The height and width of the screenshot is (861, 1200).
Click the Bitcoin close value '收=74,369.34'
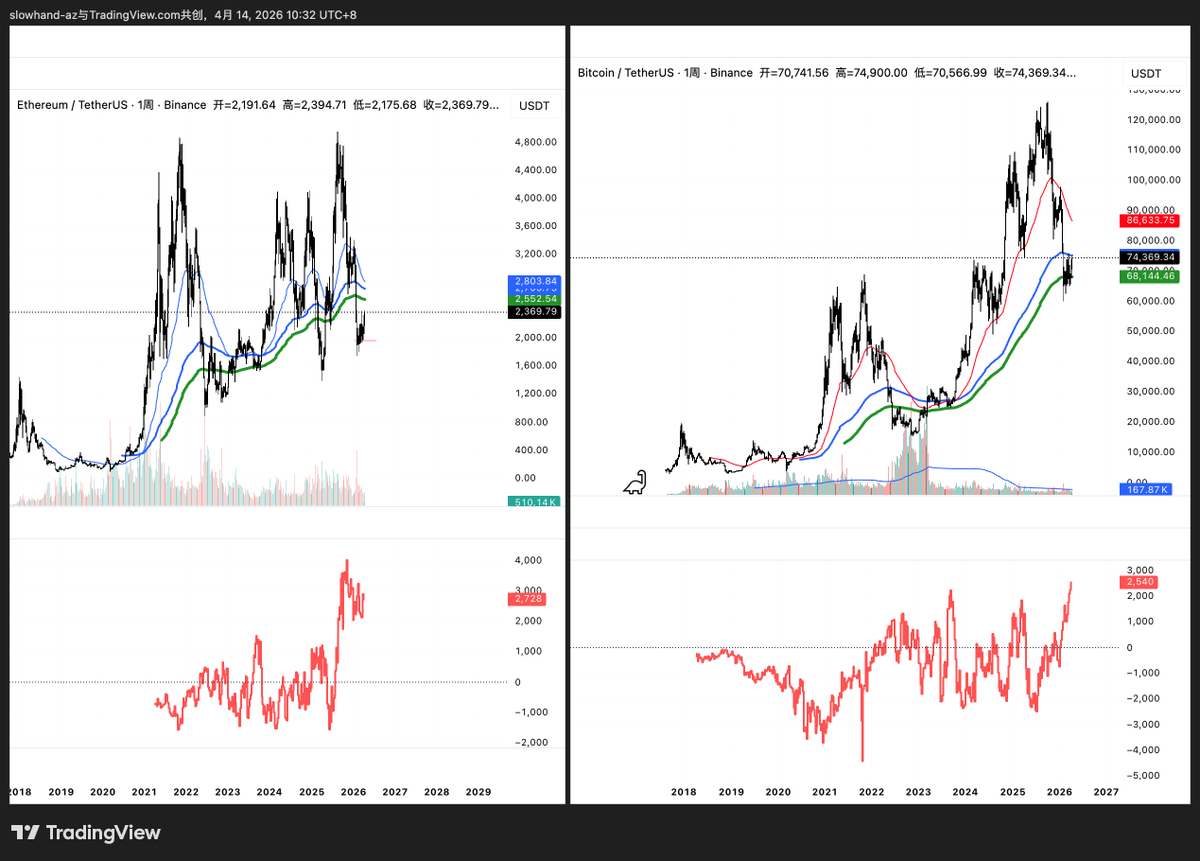pyautogui.click(x=1030, y=73)
